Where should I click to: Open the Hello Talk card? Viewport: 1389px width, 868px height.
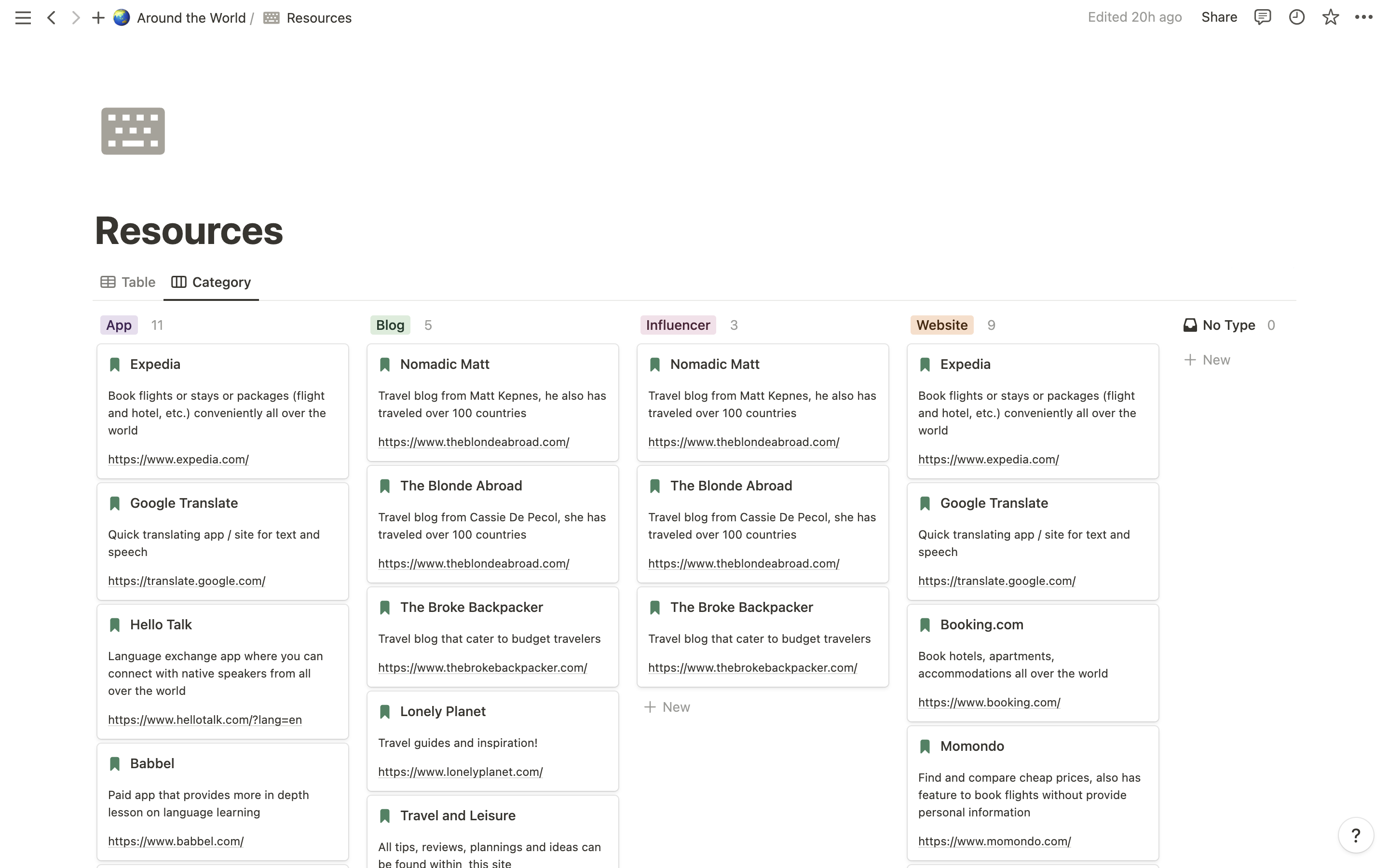click(x=223, y=672)
